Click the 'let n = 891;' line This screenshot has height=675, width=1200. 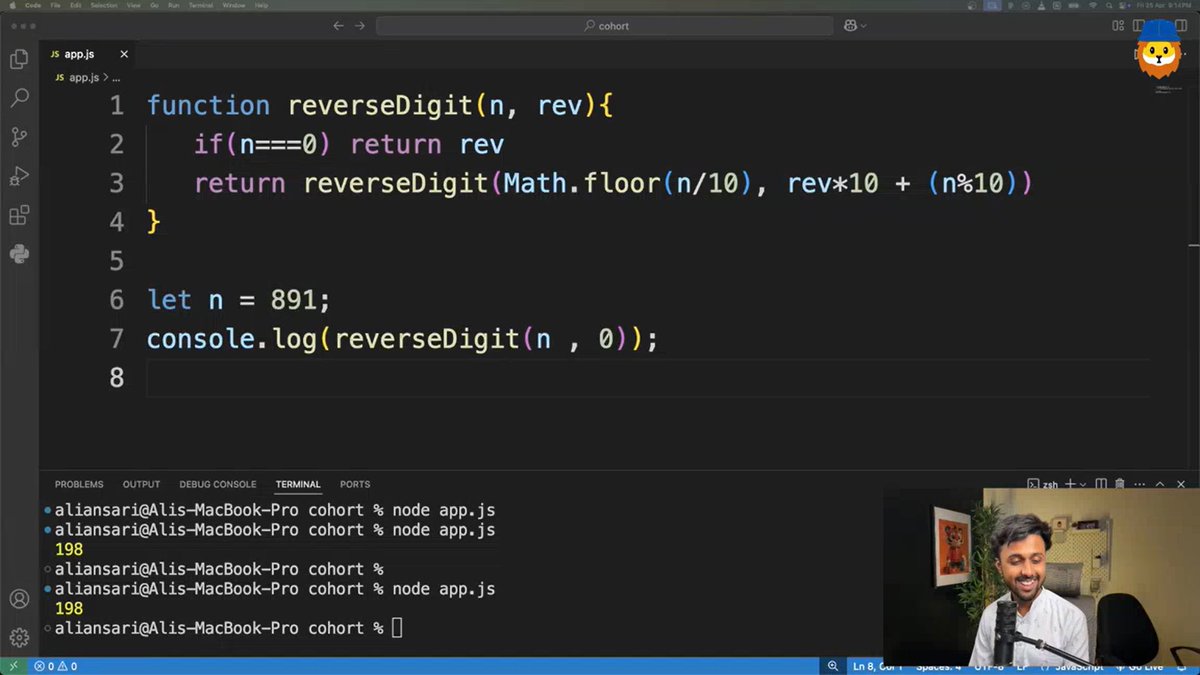tap(238, 299)
